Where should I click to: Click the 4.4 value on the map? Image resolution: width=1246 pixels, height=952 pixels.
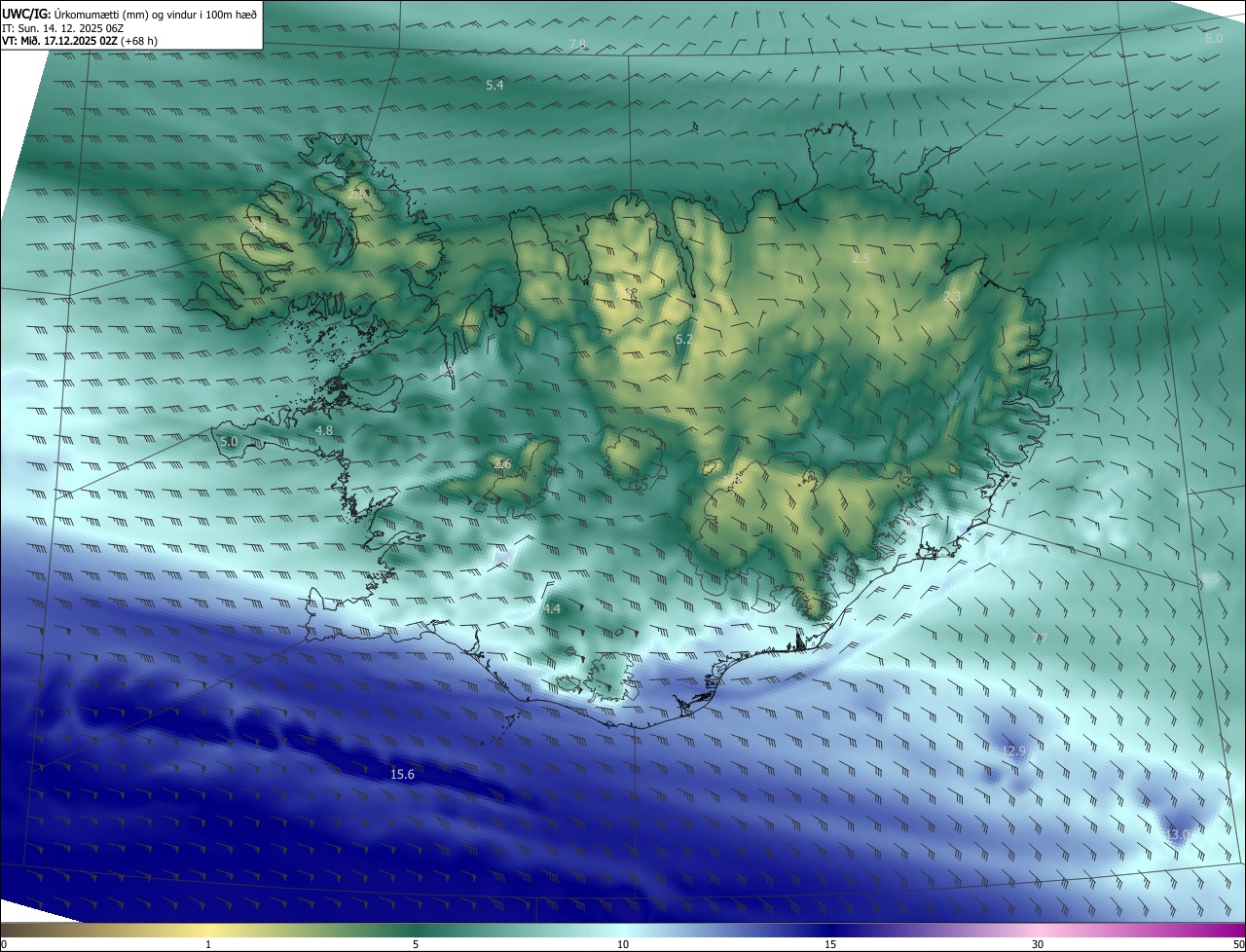coord(552,608)
